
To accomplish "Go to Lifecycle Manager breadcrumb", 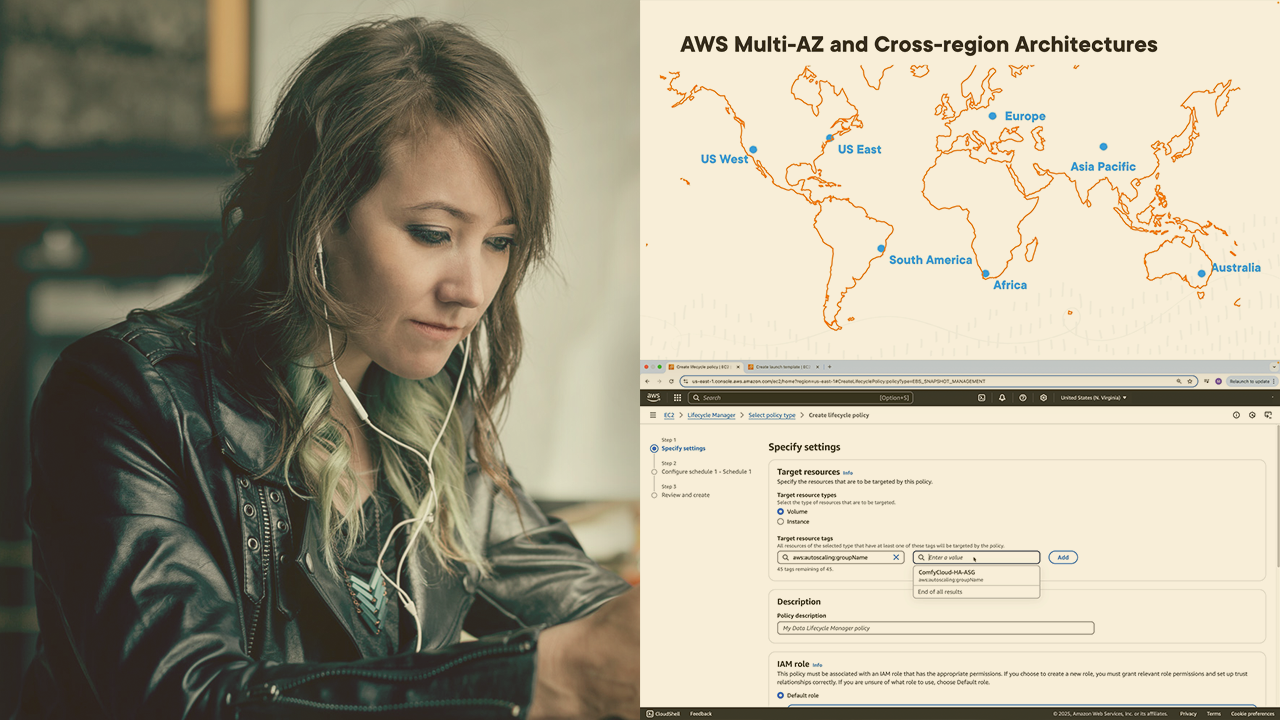I will [711, 415].
